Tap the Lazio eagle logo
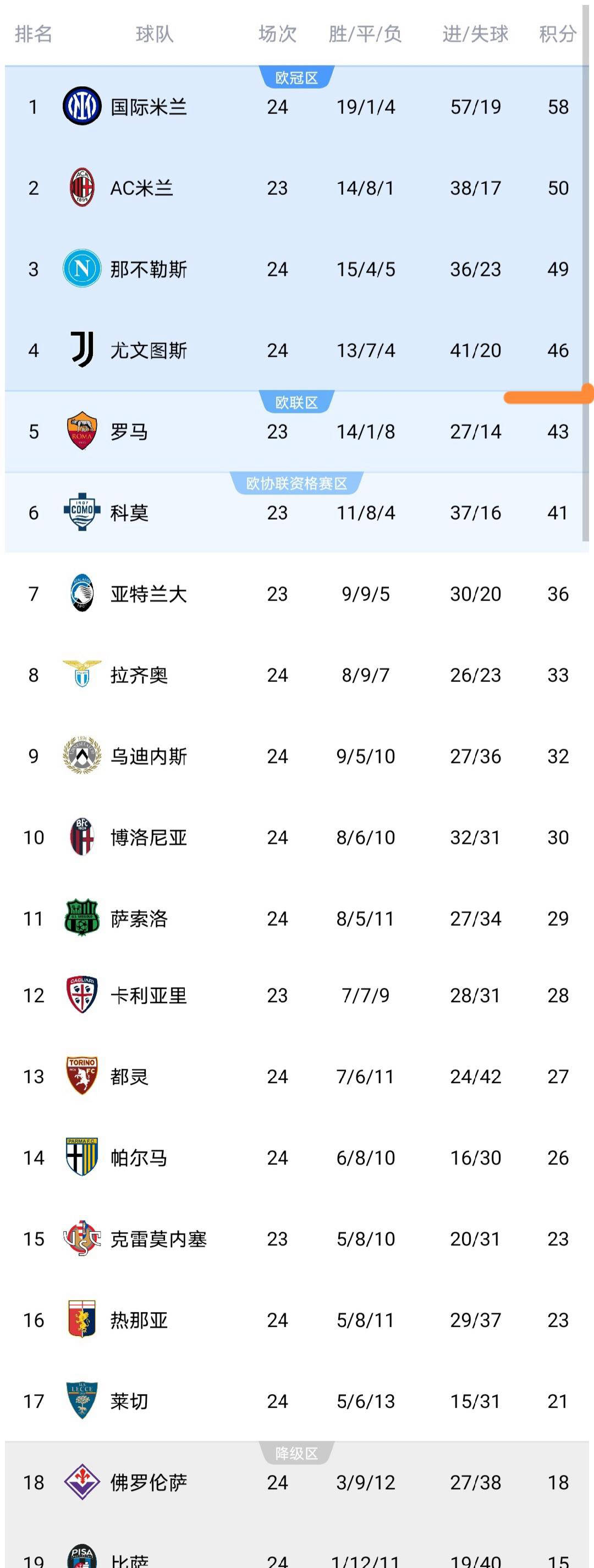The height and width of the screenshot is (1568, 594). coord(82,674)
